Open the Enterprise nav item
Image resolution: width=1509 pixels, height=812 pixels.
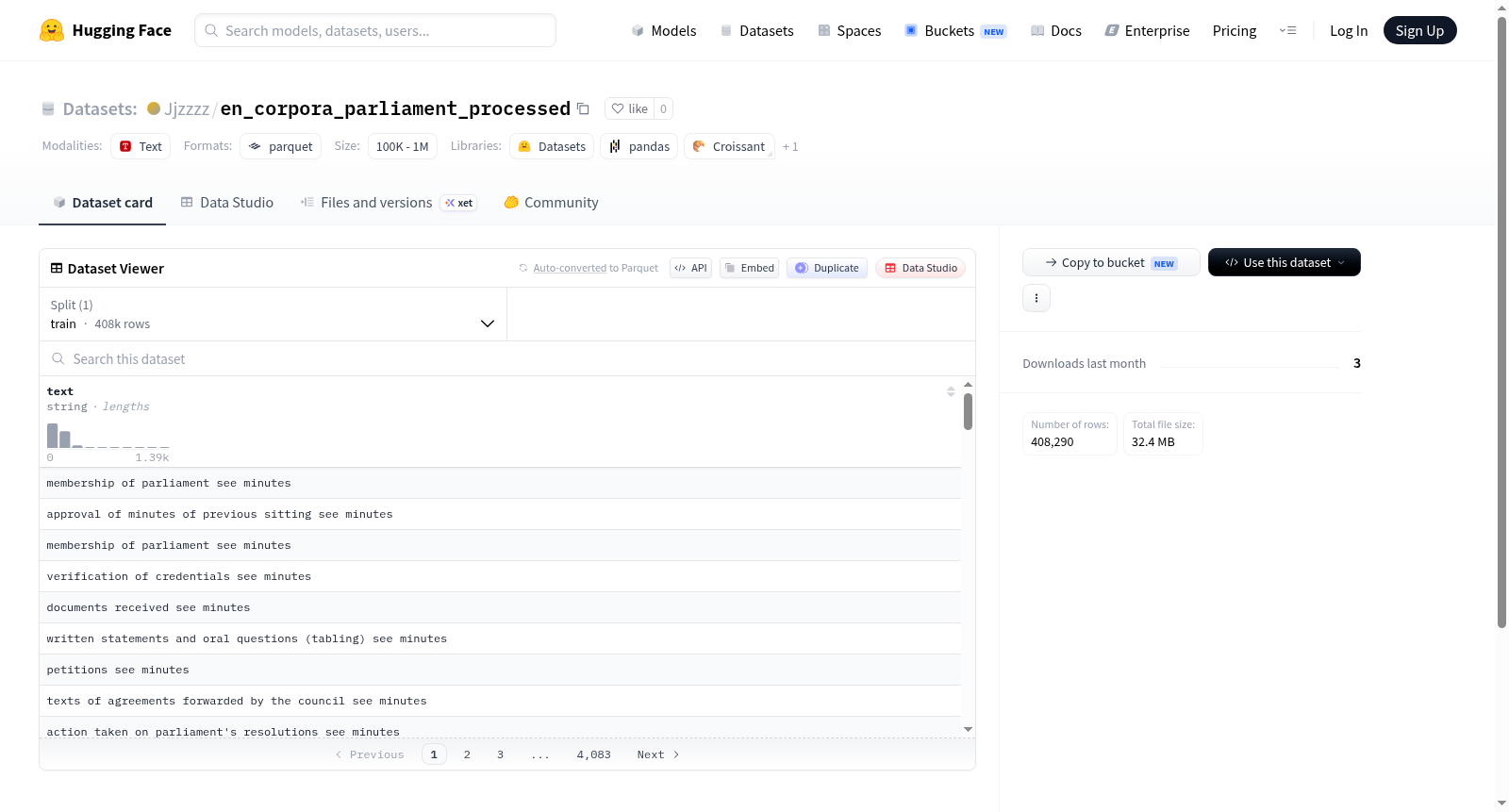tap(1148, 30)
